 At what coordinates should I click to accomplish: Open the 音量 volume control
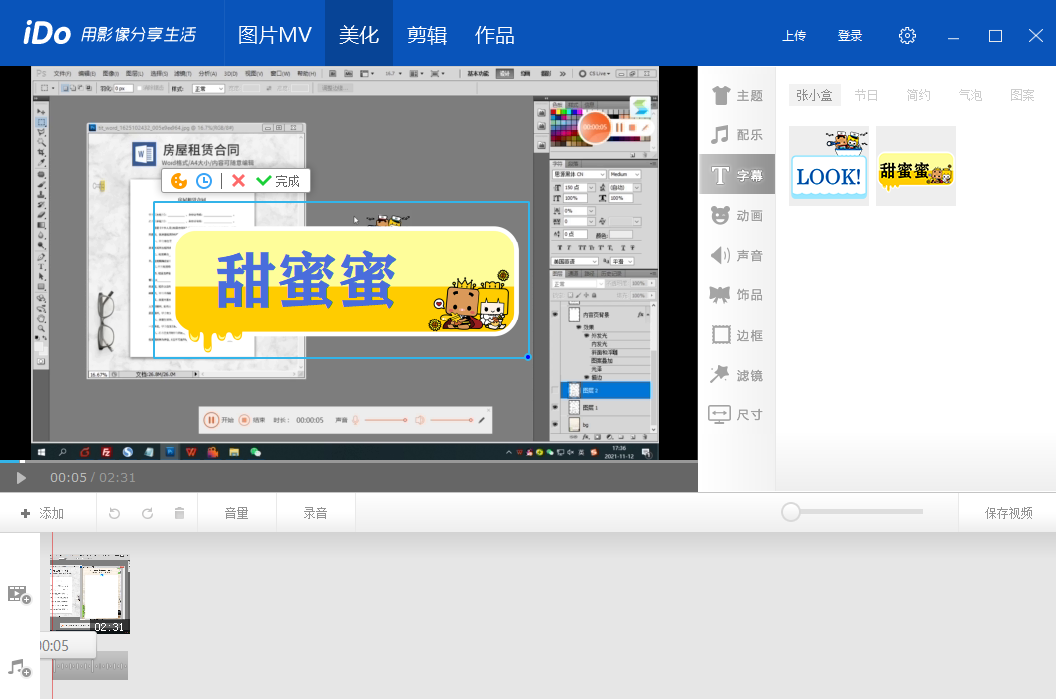[x=236, y=513]
